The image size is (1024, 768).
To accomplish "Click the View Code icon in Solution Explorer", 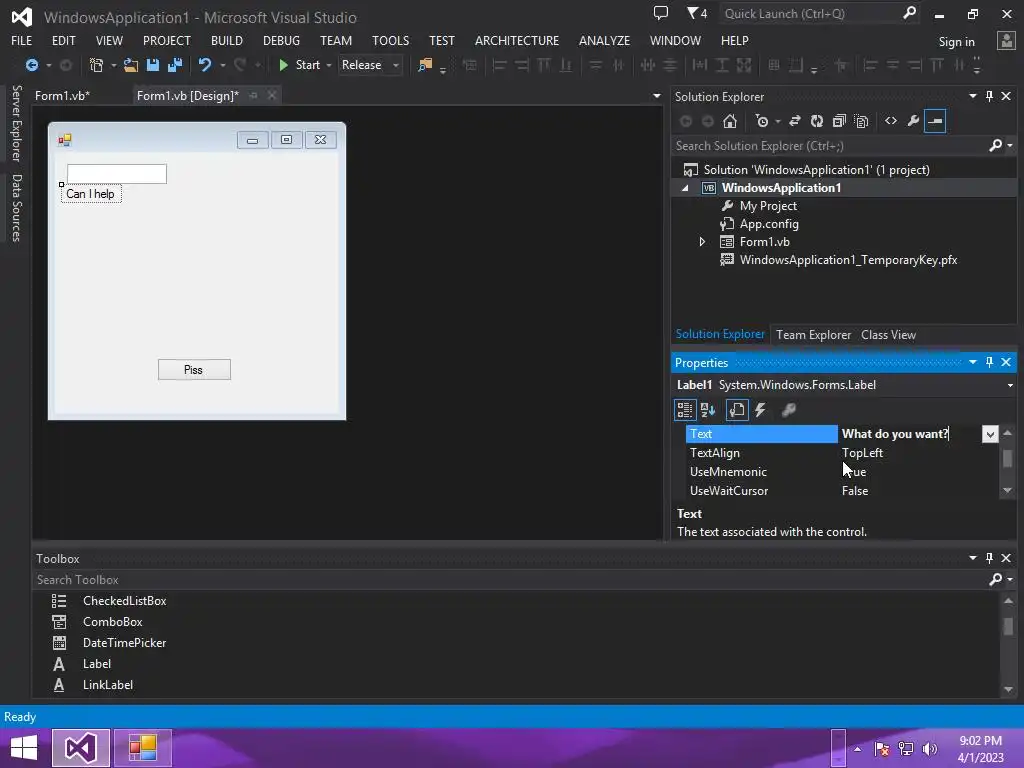I will (x=891, y=121).
